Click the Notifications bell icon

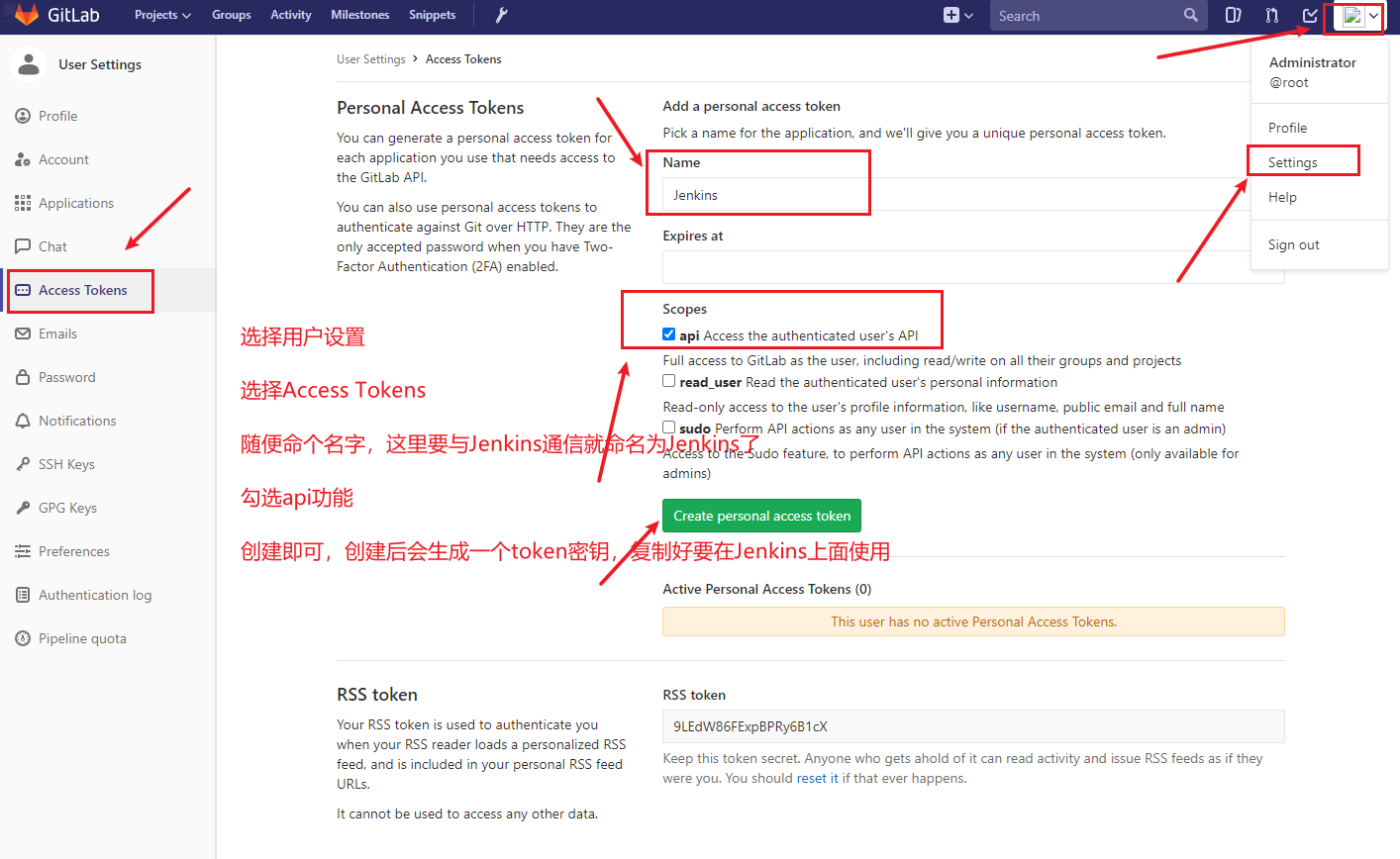[23, 421]
